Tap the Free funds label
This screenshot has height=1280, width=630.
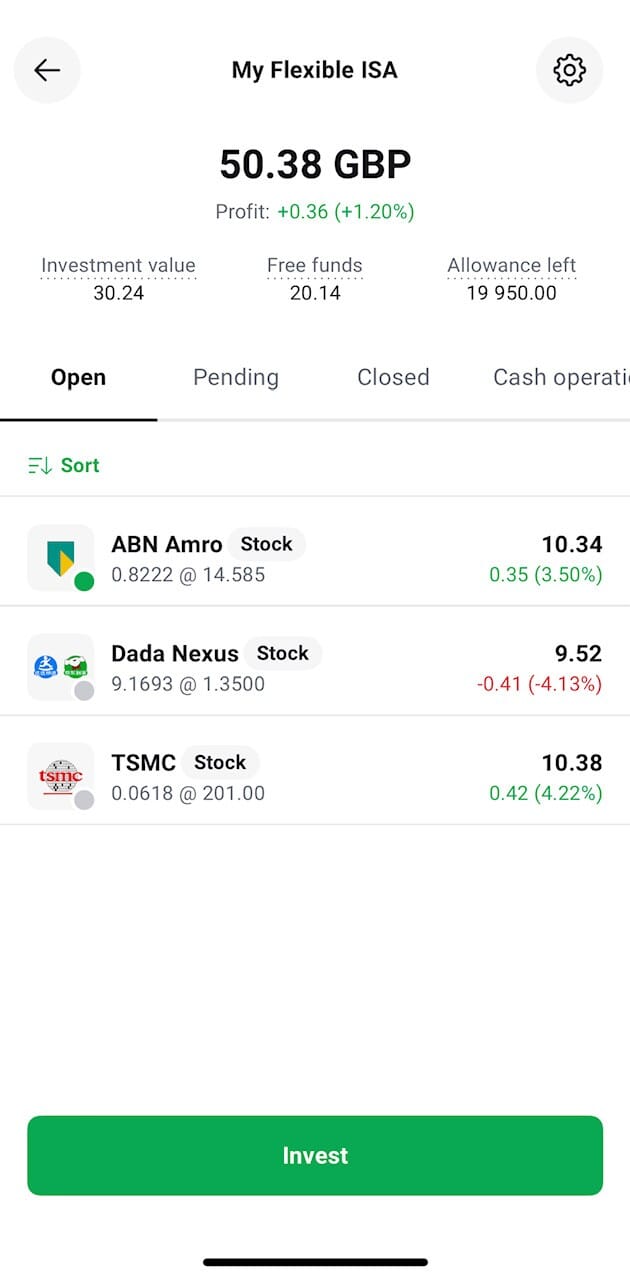pos(315,266)
